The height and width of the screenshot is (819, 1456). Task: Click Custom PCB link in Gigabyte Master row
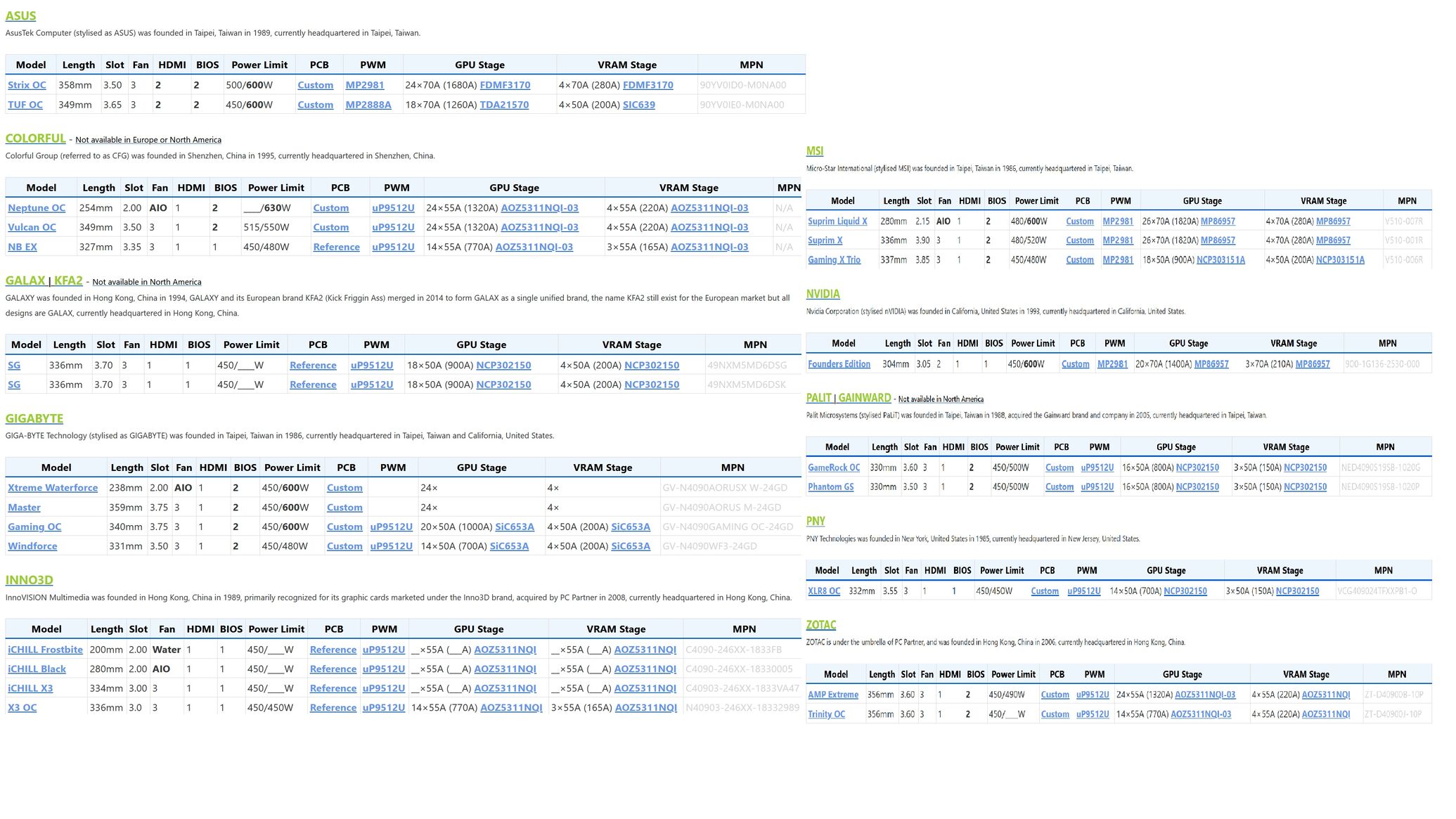[344, 508]
